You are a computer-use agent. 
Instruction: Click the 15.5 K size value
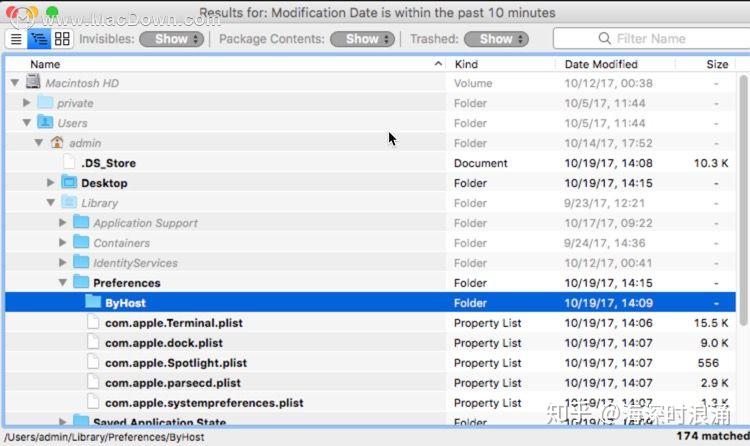coord(711,323)
